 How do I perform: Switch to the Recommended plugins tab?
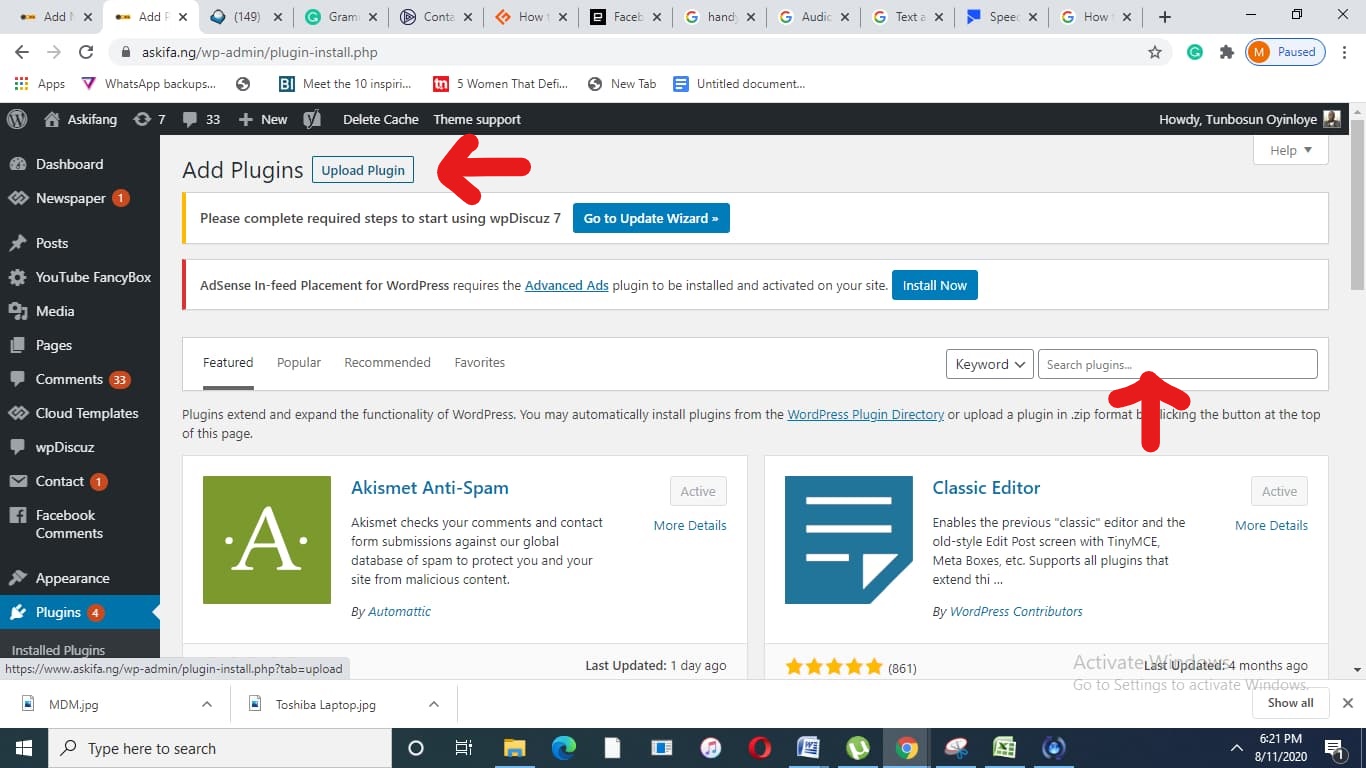[387, 362]
